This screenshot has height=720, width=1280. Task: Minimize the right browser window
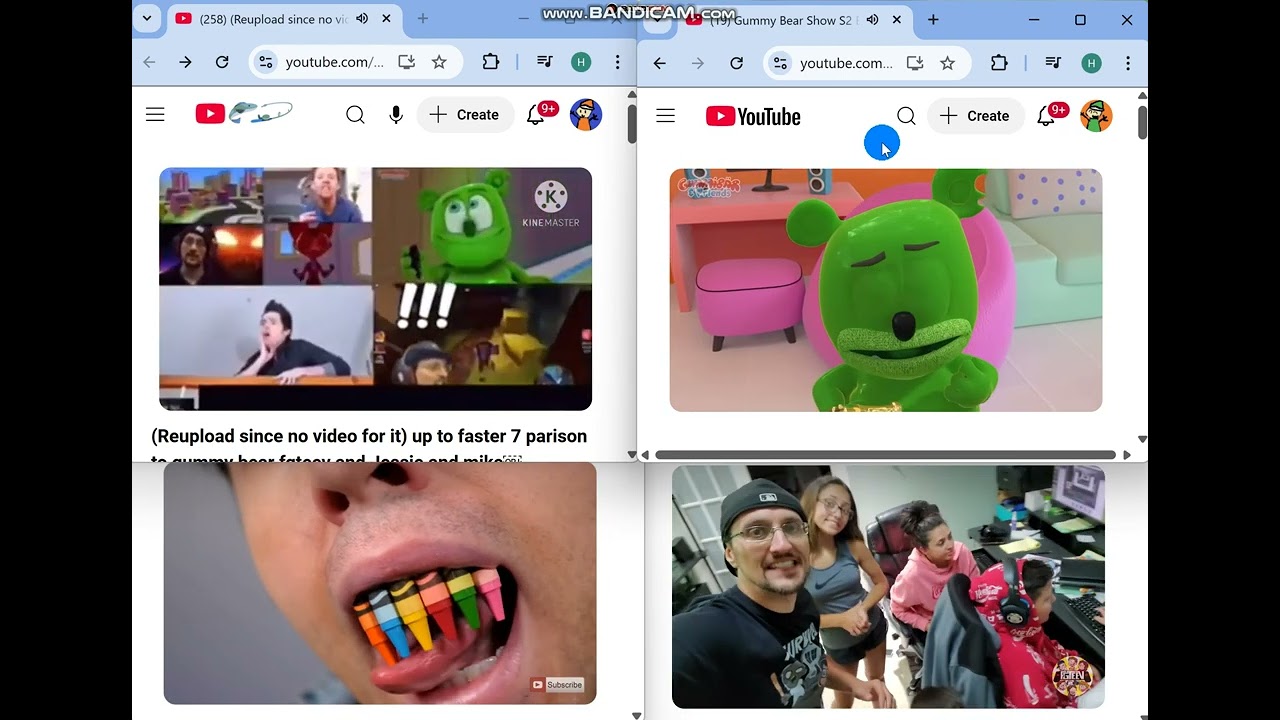click(1034, 20)
